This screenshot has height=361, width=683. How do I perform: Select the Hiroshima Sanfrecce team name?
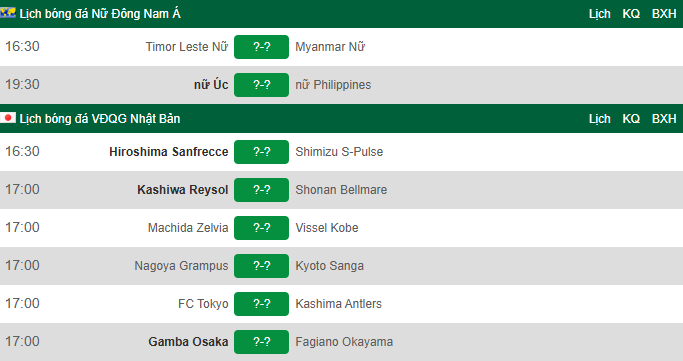169,152
